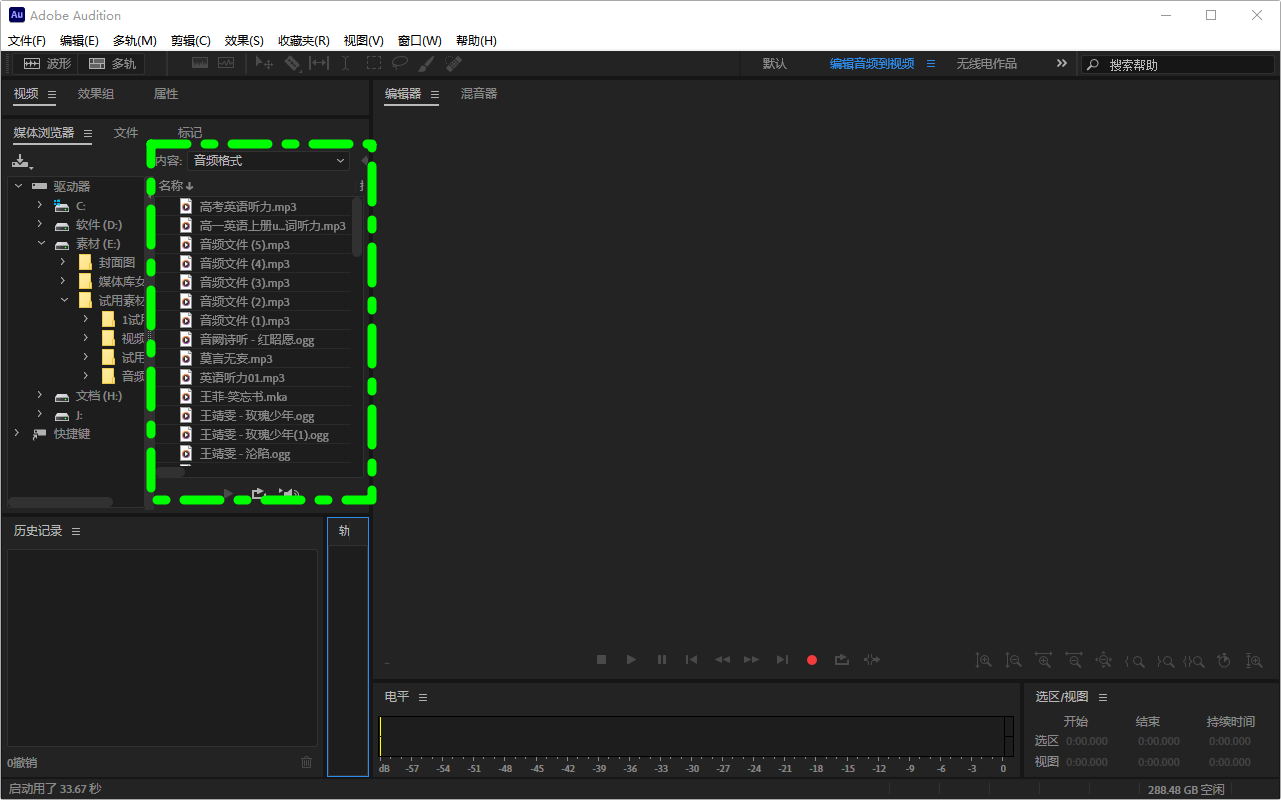The width and height of the screenshot is (1281, 800).
Task: Select the Paintbrush selection tool
Action: [426, 63]
